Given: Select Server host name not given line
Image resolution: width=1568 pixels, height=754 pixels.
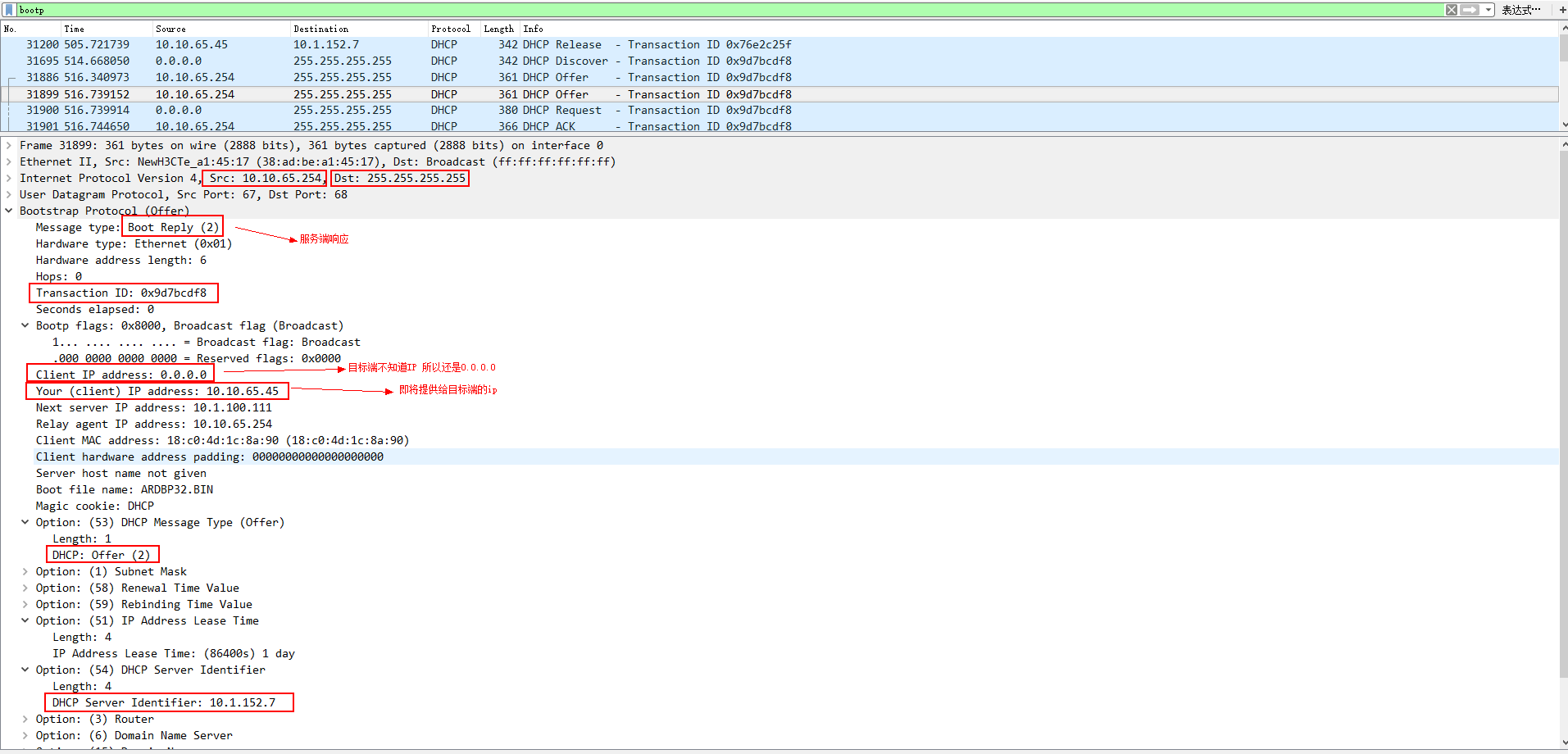Looking at the screenshot, I should [x=121, y=474].
